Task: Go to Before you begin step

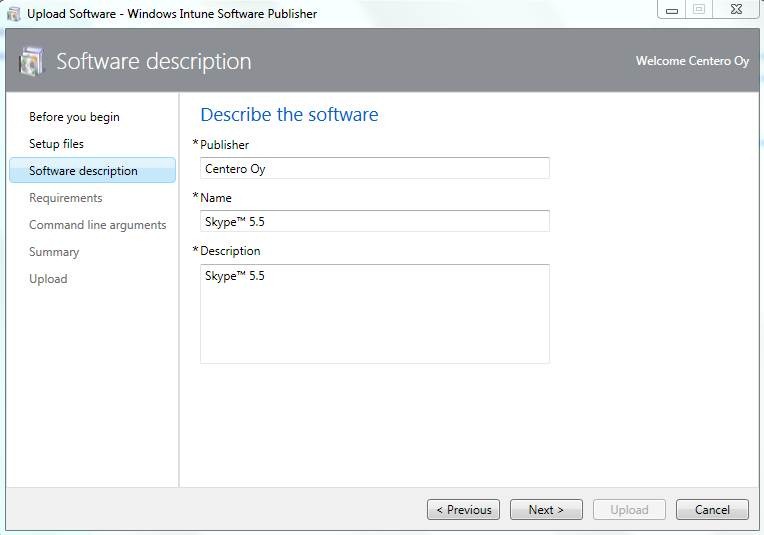Action: (74, 117)
